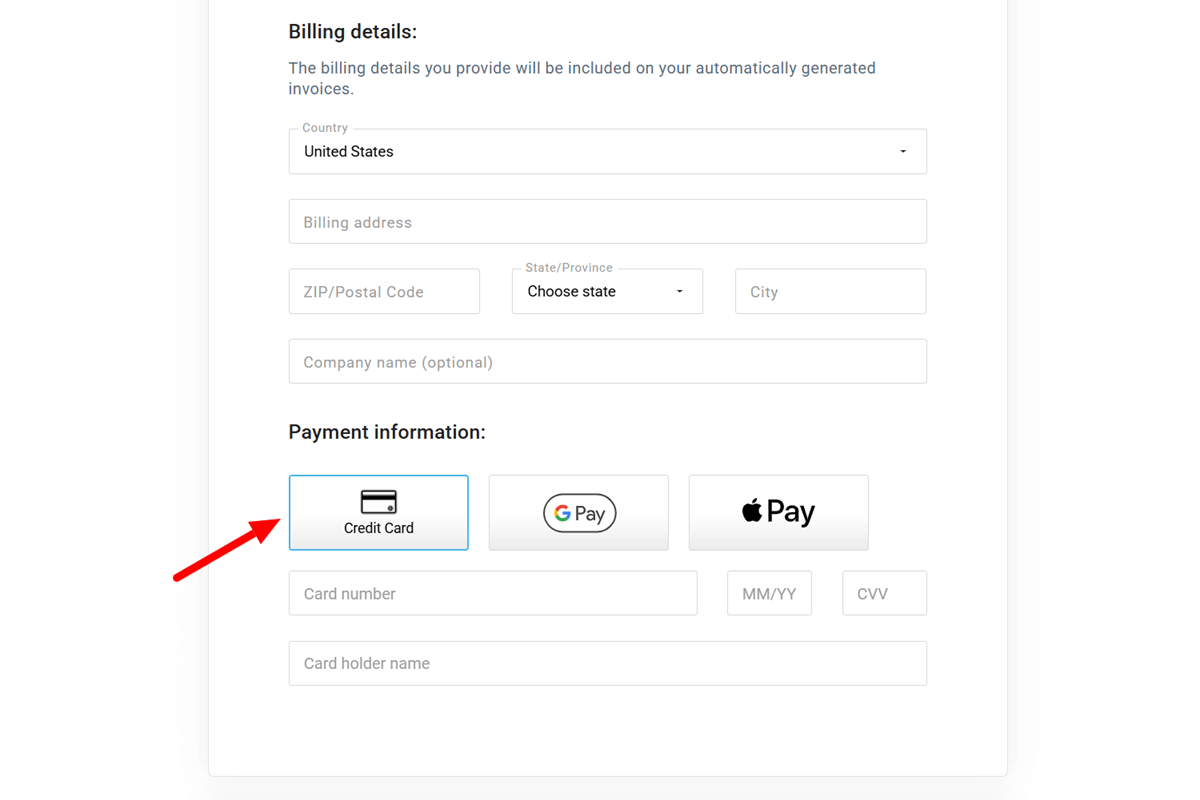Click into the Billing address field
Image resolution: width=1200 pixels, height=800 pixels.
[607, 221]
